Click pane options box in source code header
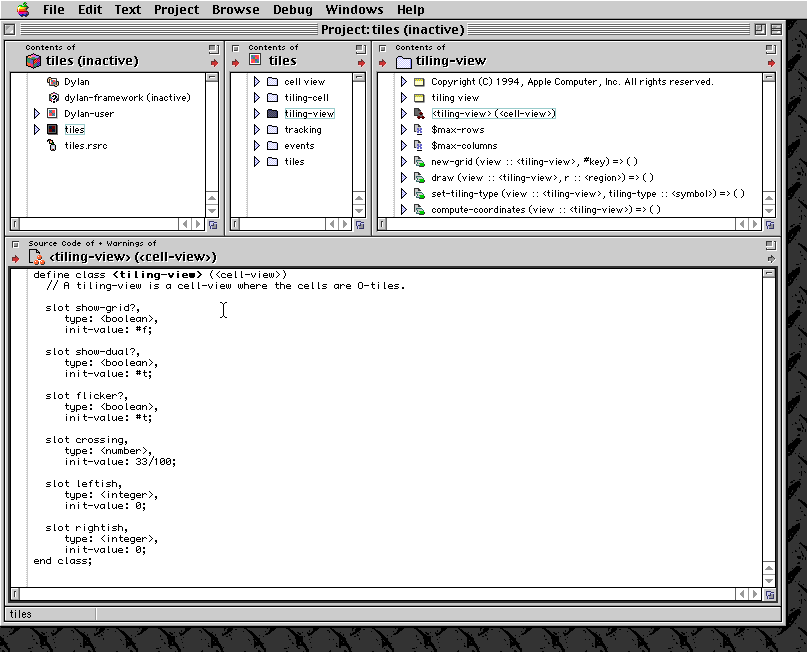 (x=15, y=244)
